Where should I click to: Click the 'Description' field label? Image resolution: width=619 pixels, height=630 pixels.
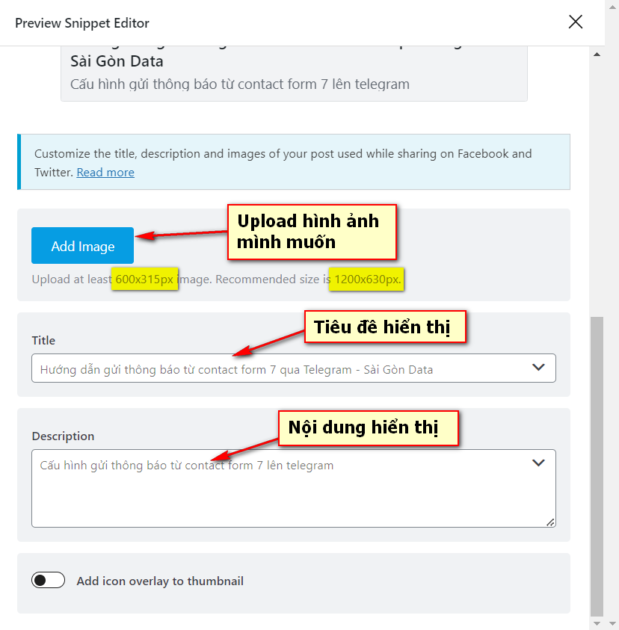tap(63, 436)
